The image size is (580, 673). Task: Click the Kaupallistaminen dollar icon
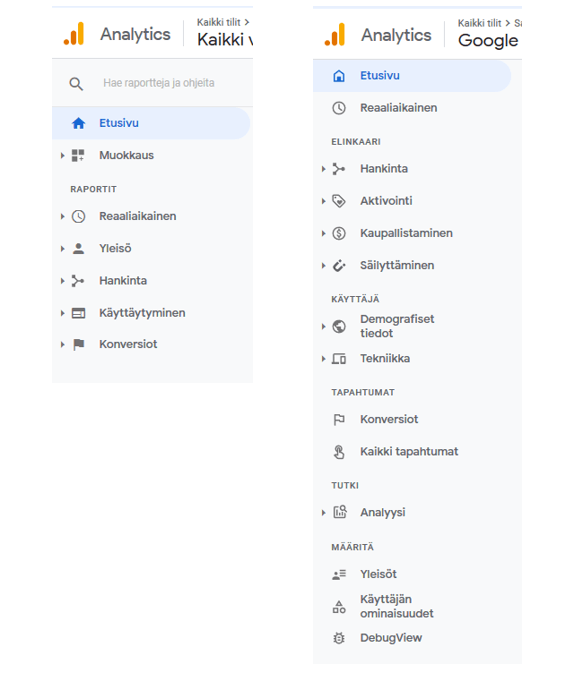pos(339,233)
